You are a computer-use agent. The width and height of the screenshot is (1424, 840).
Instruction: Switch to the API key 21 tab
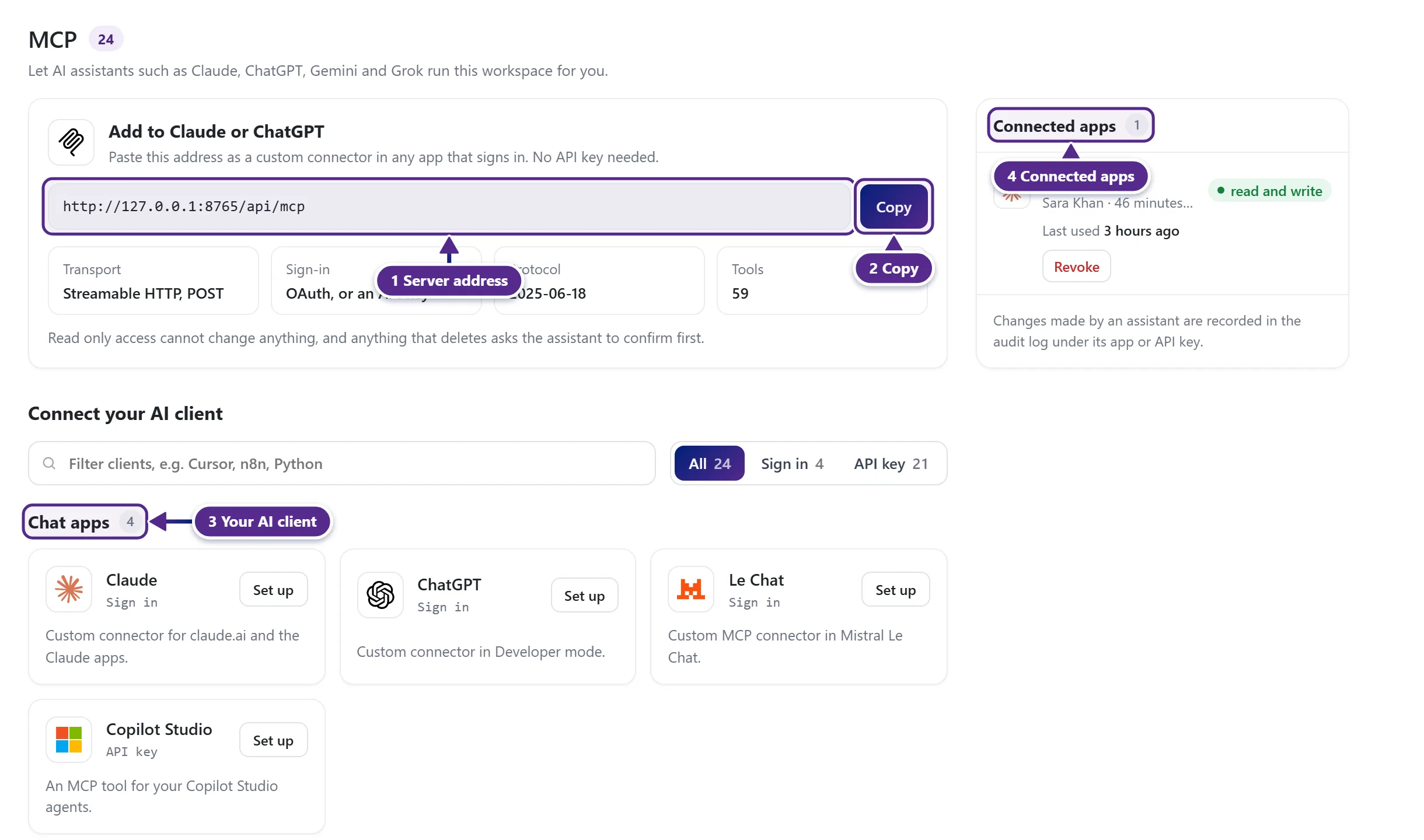[891, 463]
